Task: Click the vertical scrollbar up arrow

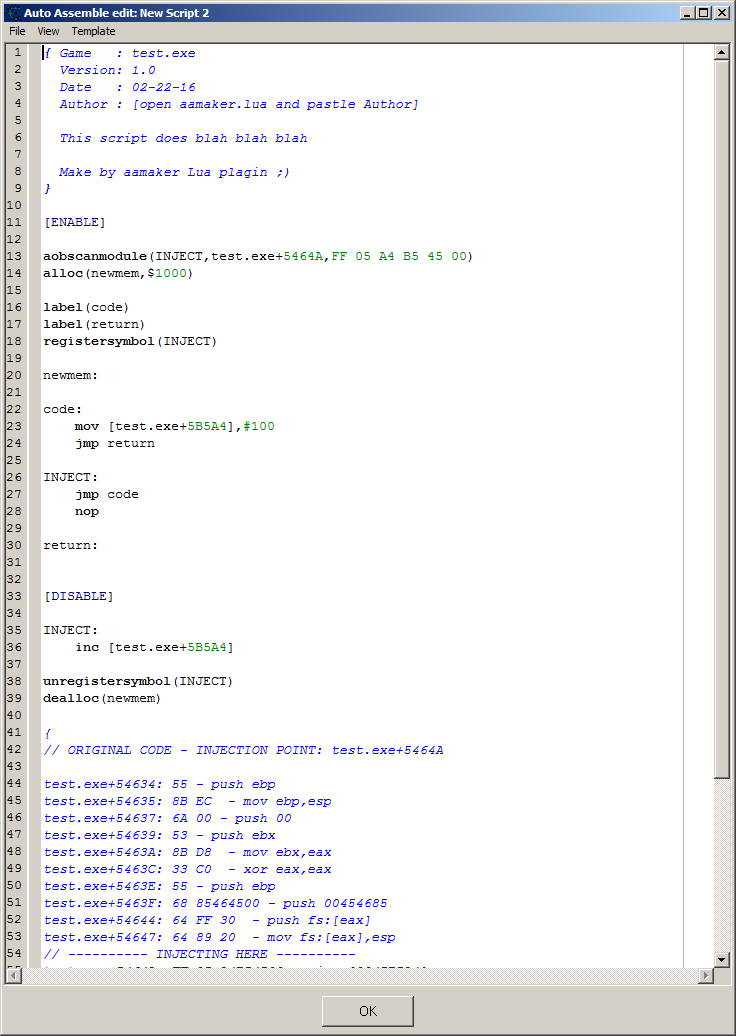Action: point(721,52)
